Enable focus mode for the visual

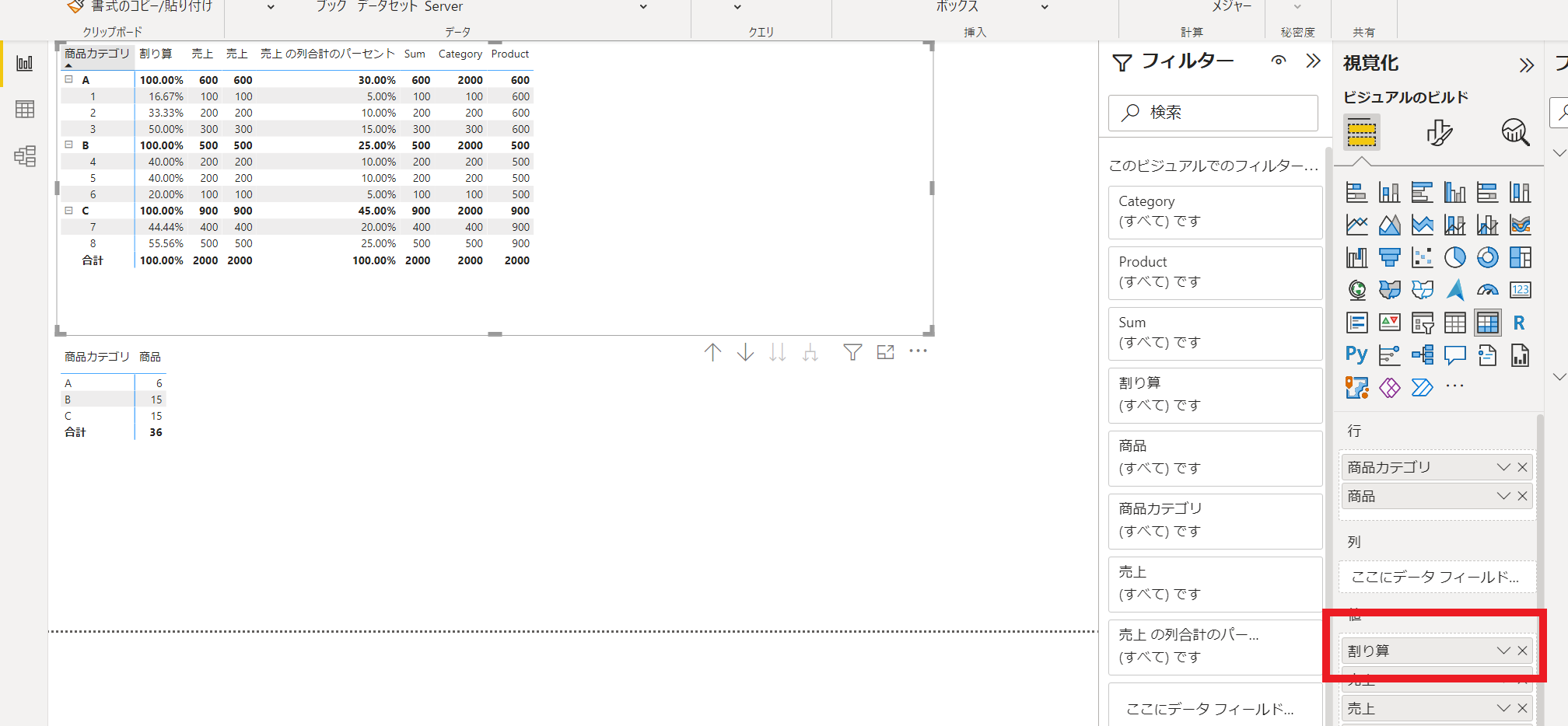(885, 353)
